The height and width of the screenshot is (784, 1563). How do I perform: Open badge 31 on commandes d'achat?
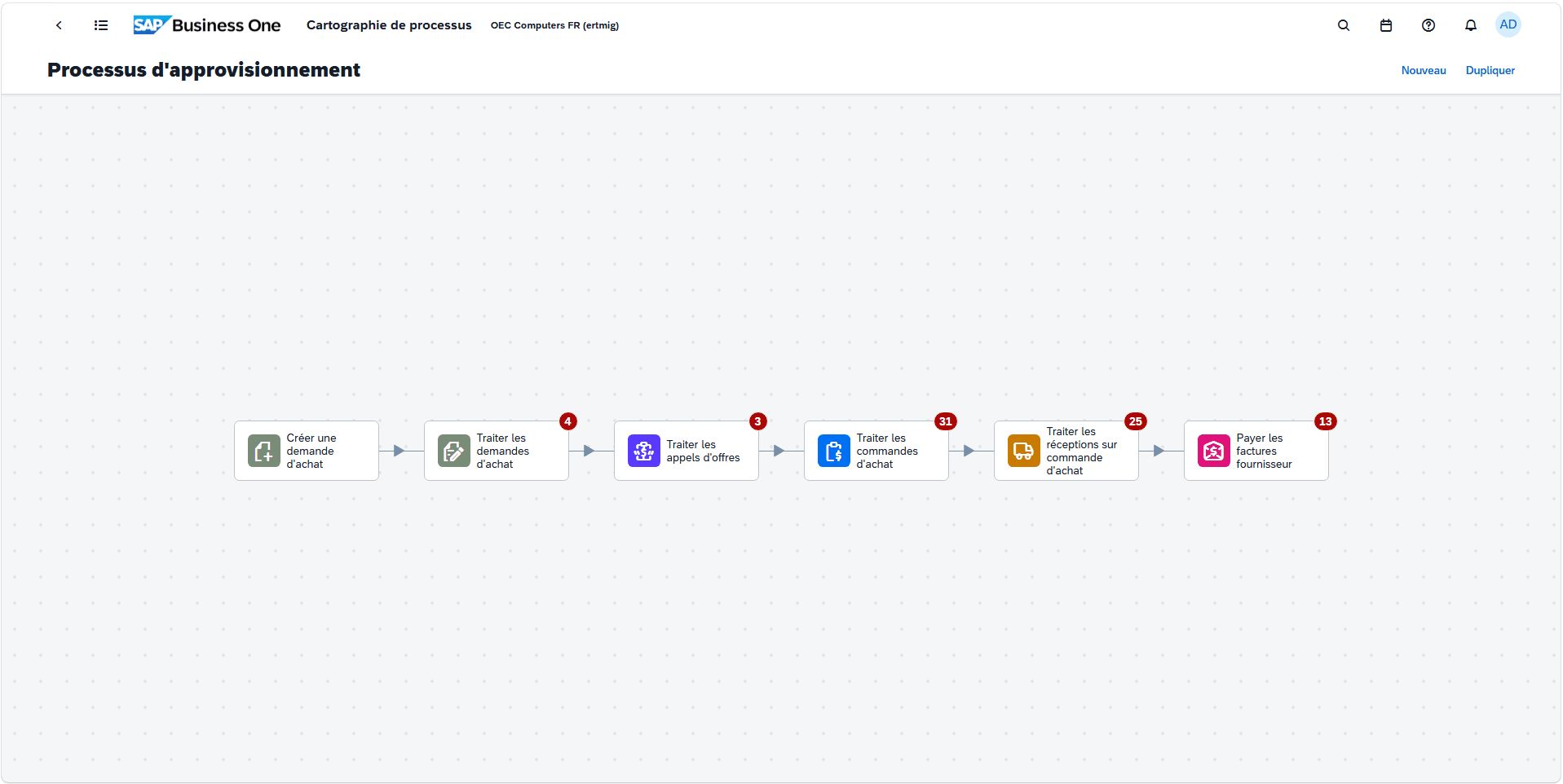coord(946,421)
